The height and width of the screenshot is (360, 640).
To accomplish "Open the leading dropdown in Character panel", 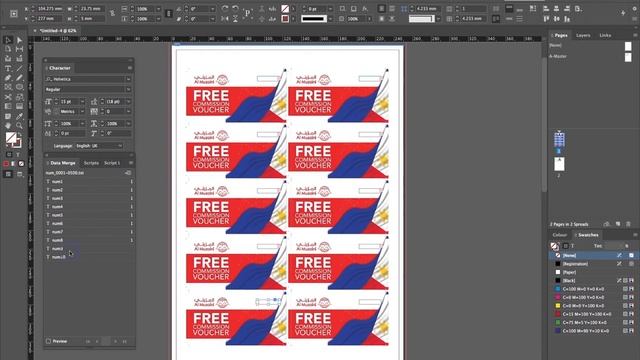I will pyautogui.click(x=129, y=101).
